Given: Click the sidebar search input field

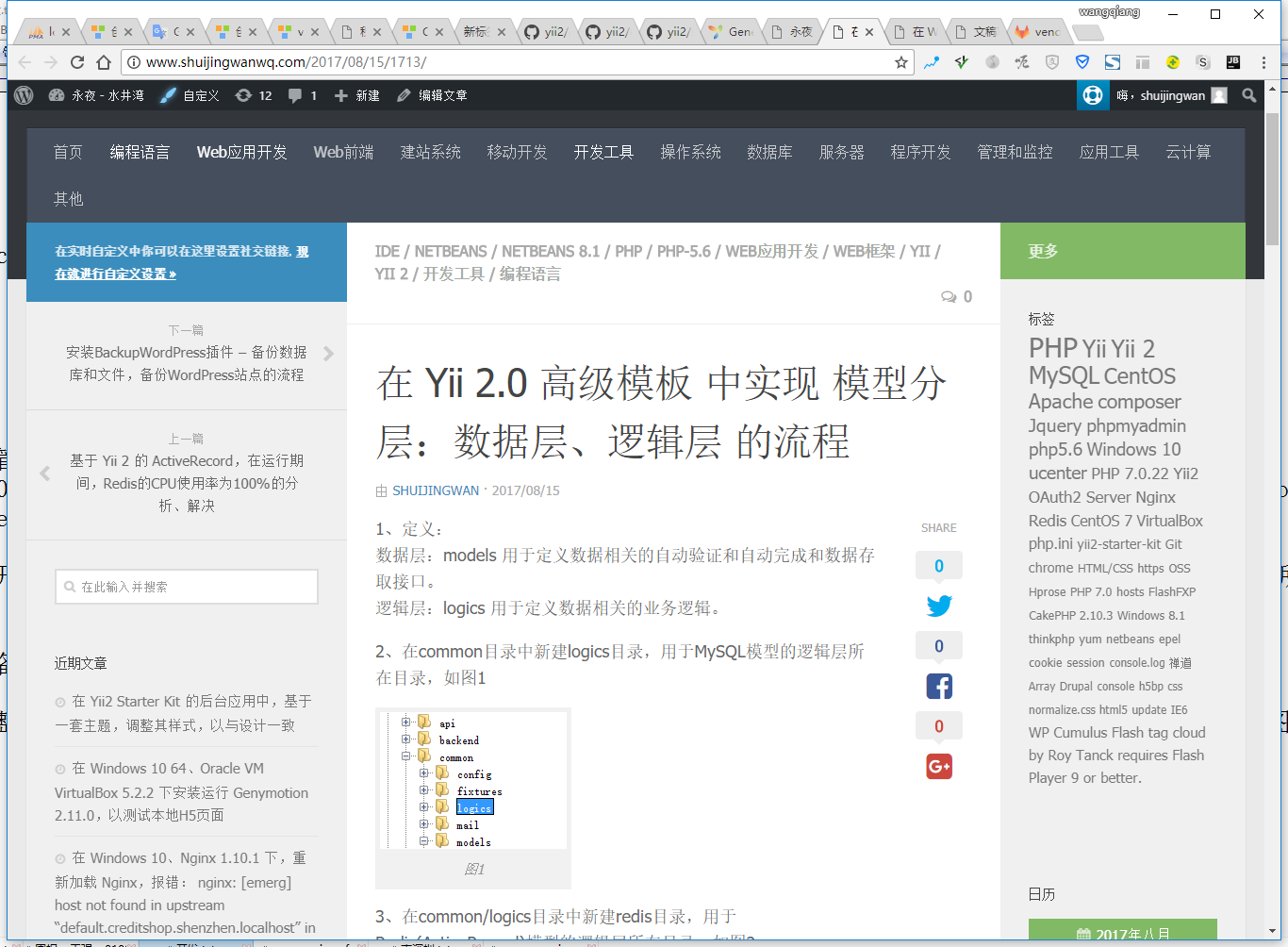Looking at the screenshot, I should pyautogui.click(x=187, y=587).
